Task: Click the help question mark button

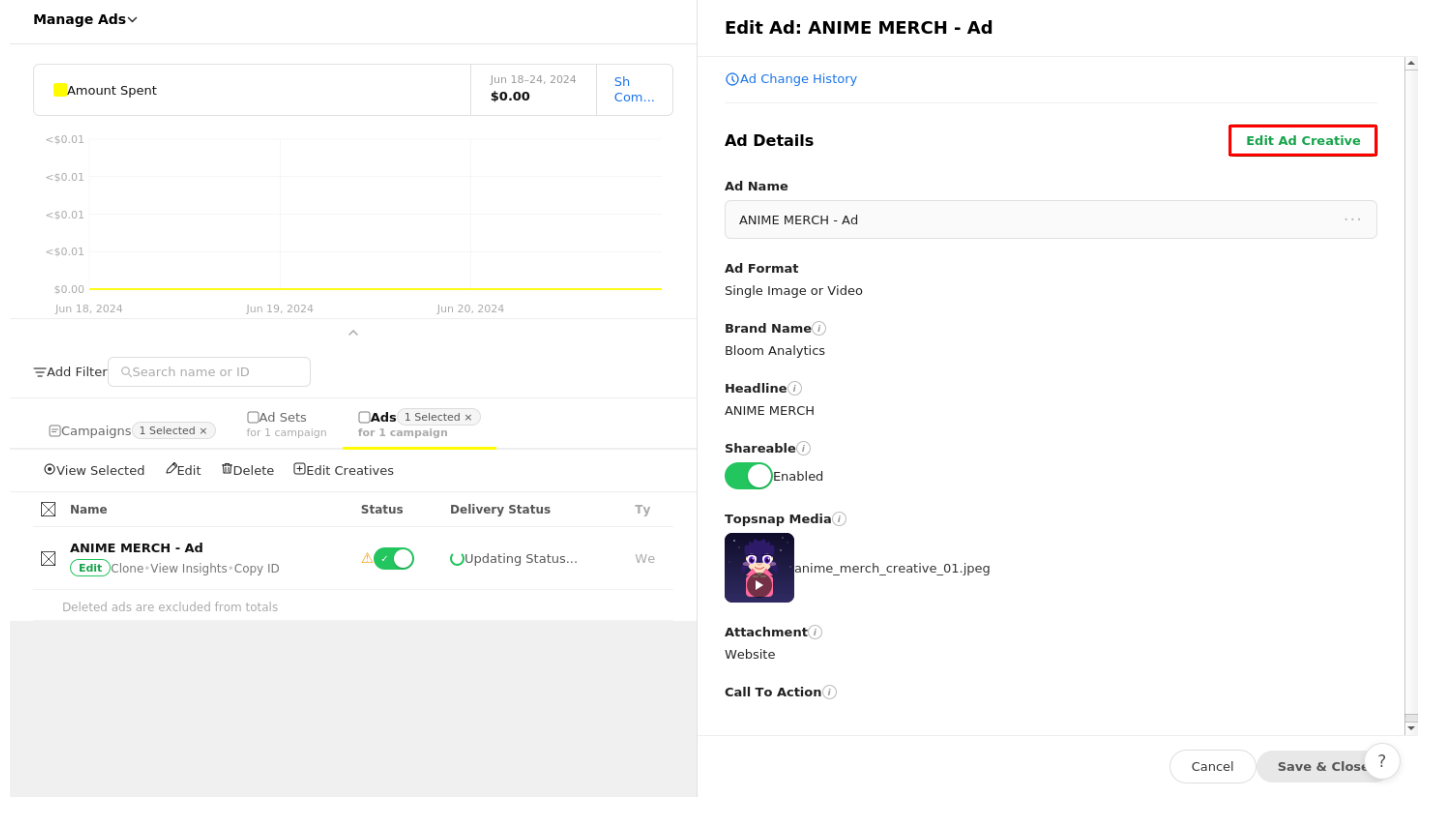Action: pos(1381,761)
